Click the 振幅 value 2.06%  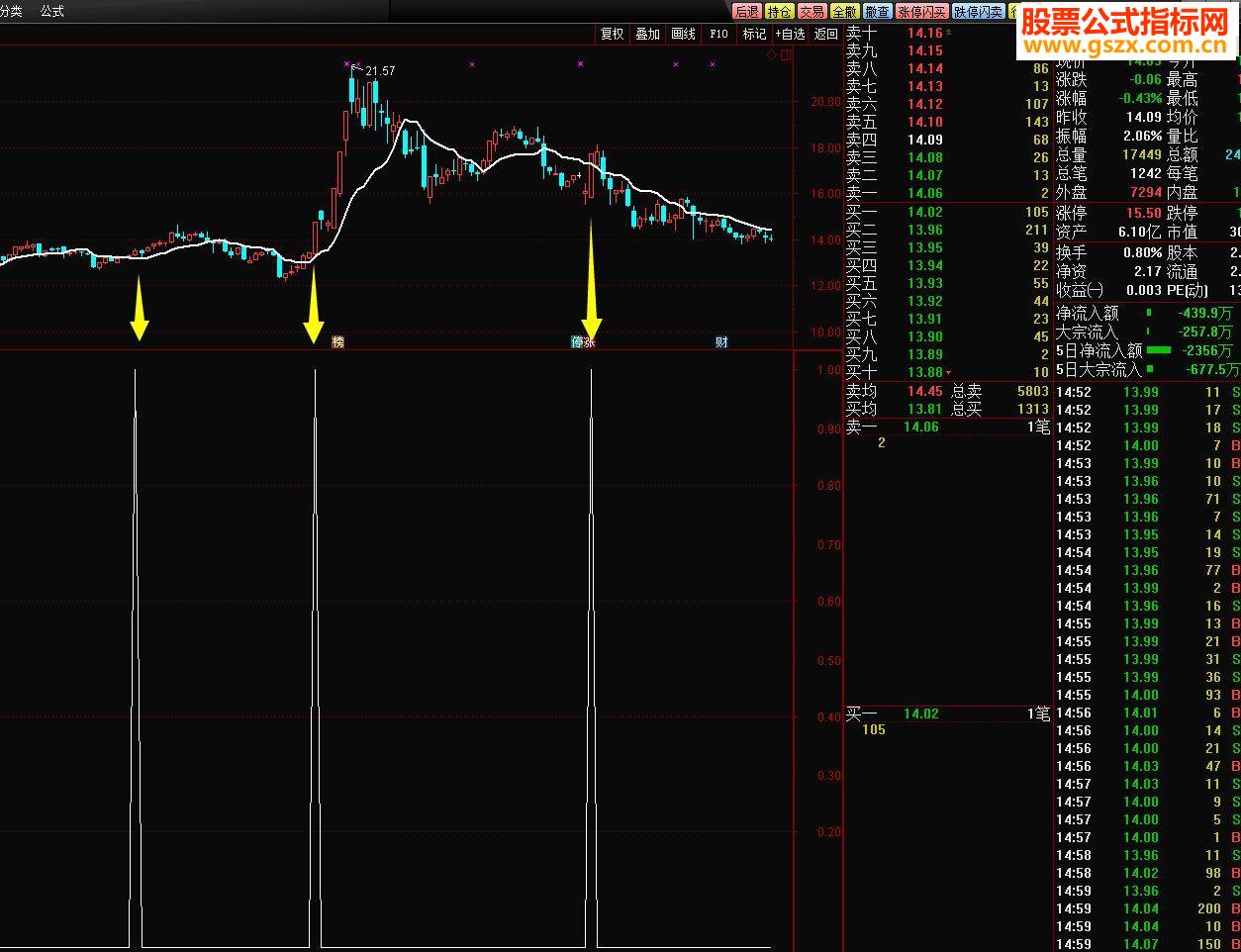click(1142, 136)
